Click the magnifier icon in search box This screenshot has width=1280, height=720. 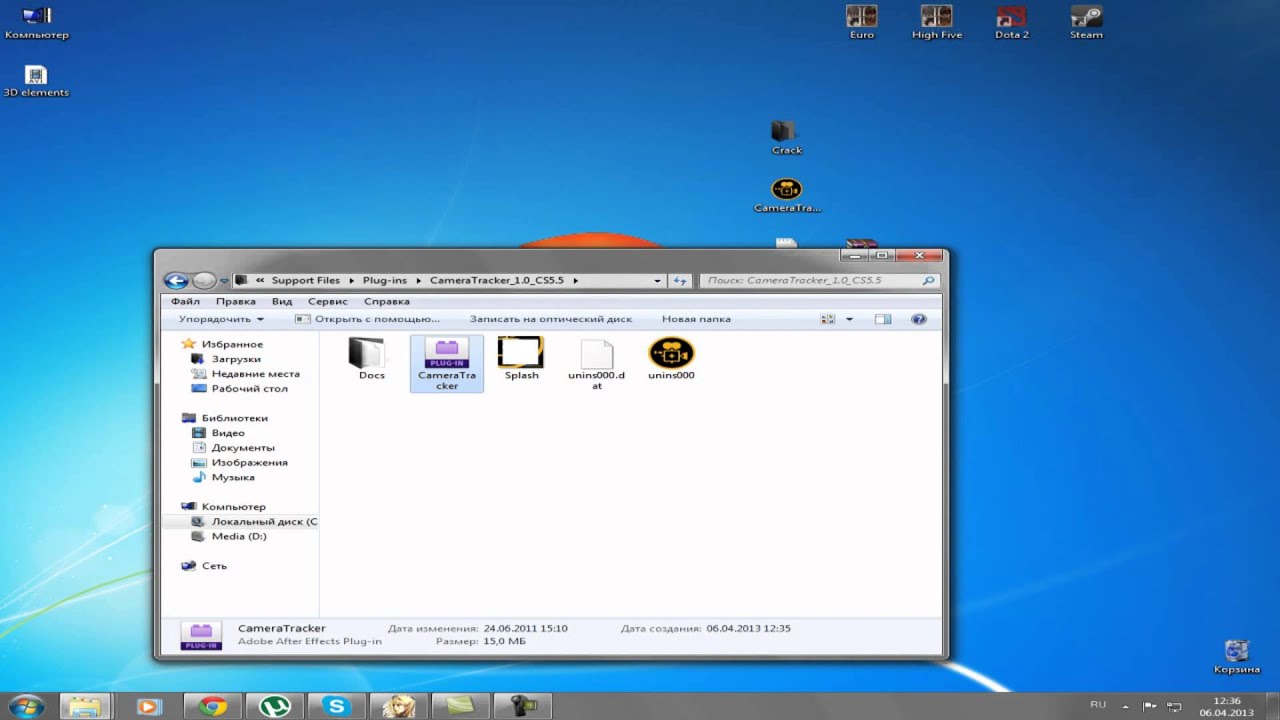tap(928, 281)
